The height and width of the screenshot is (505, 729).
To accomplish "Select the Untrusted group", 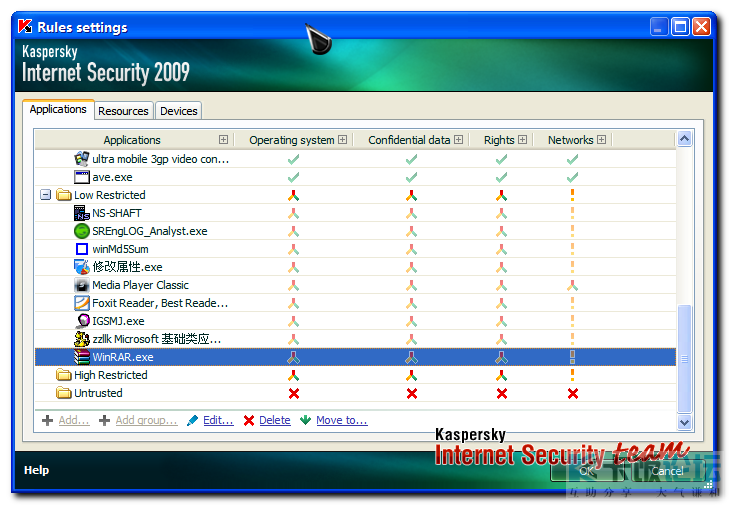I will [x=355, y=393].
